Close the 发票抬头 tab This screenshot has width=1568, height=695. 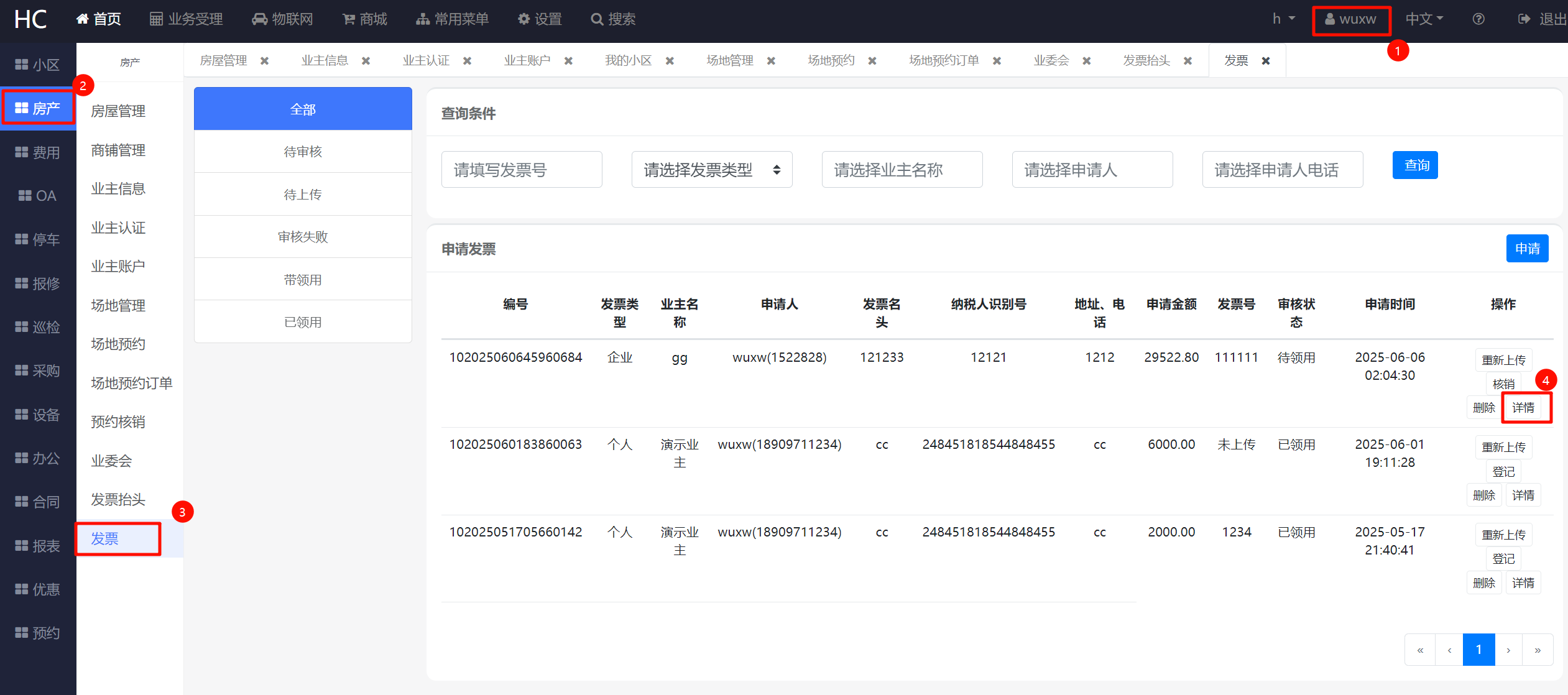click(1188, 61)
